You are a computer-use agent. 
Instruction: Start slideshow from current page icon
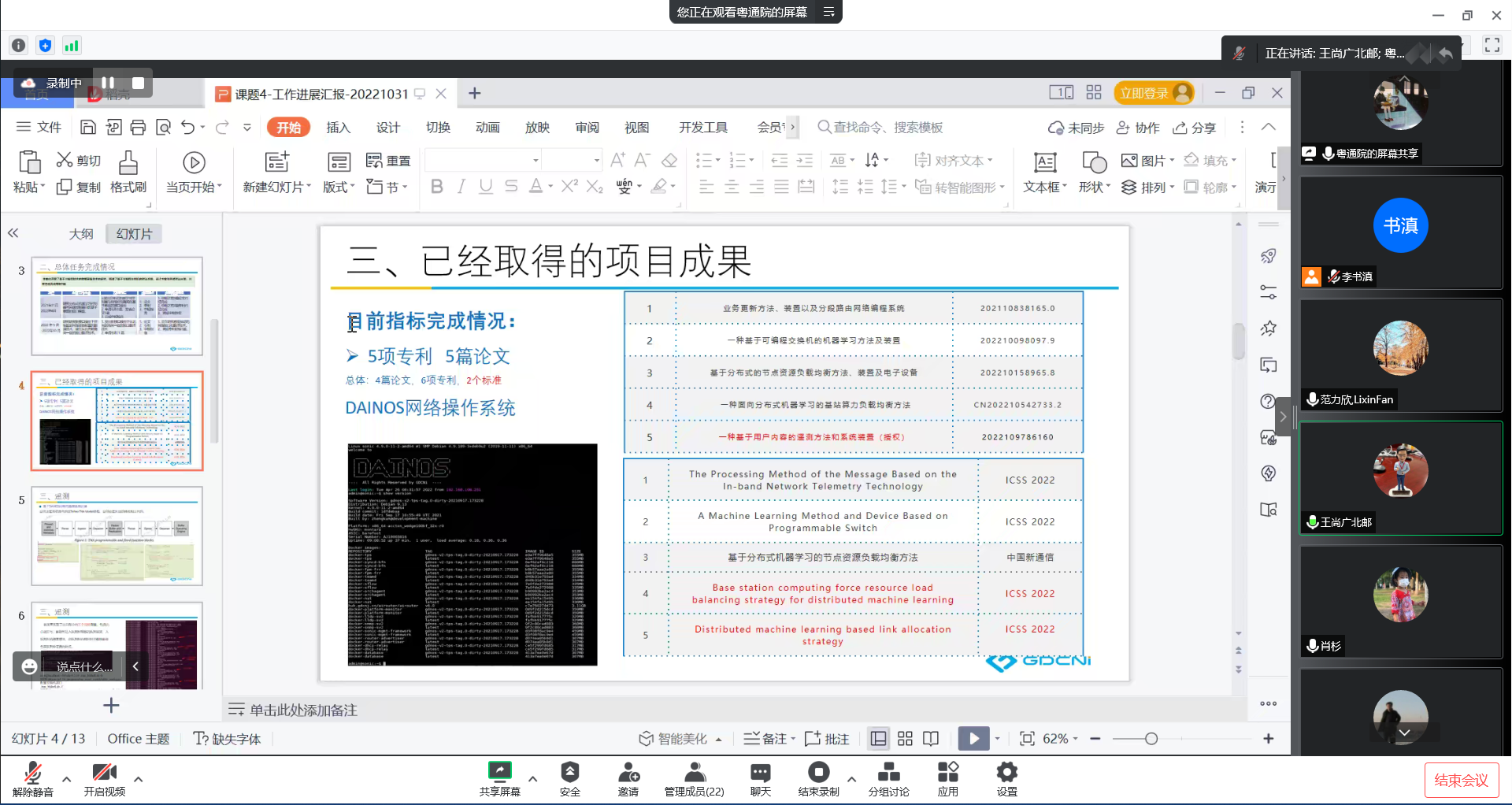(x=194, y=162)
